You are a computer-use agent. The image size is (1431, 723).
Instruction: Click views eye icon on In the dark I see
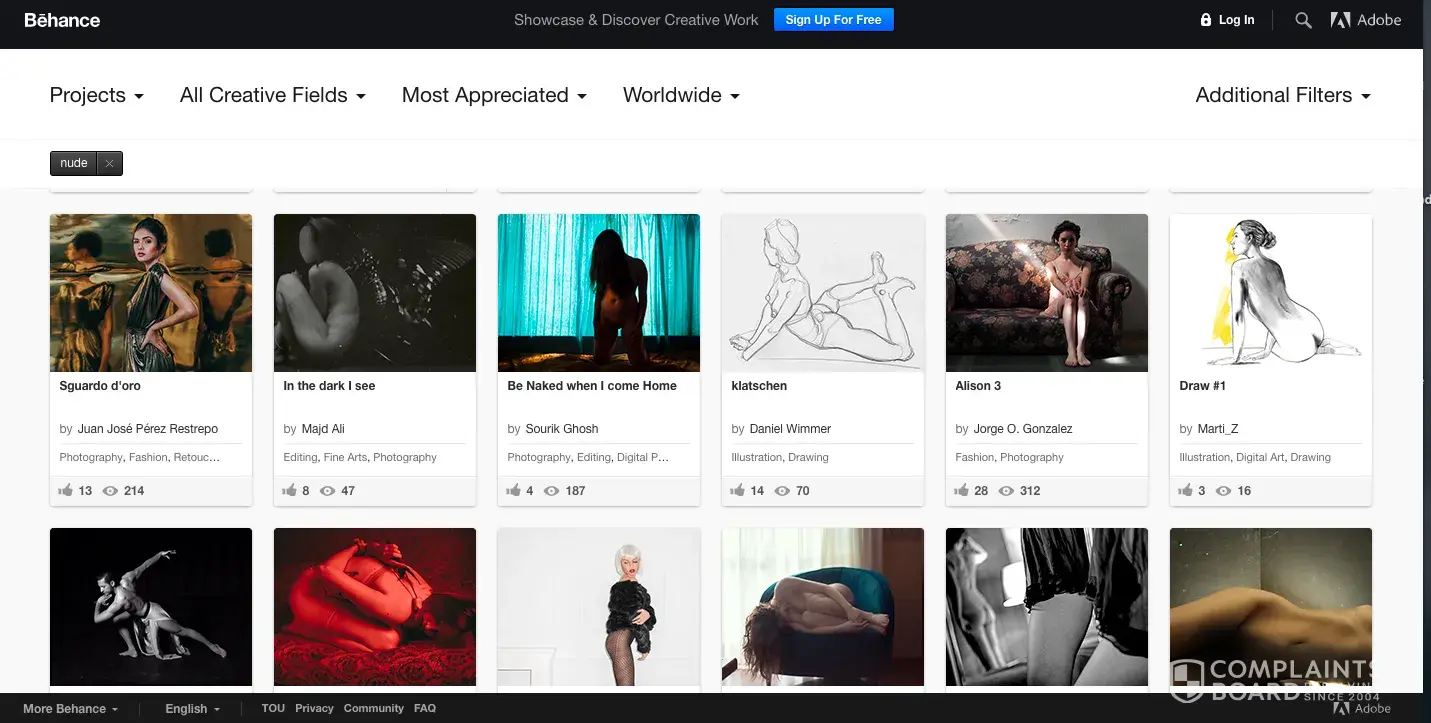(x=327, y=491)
